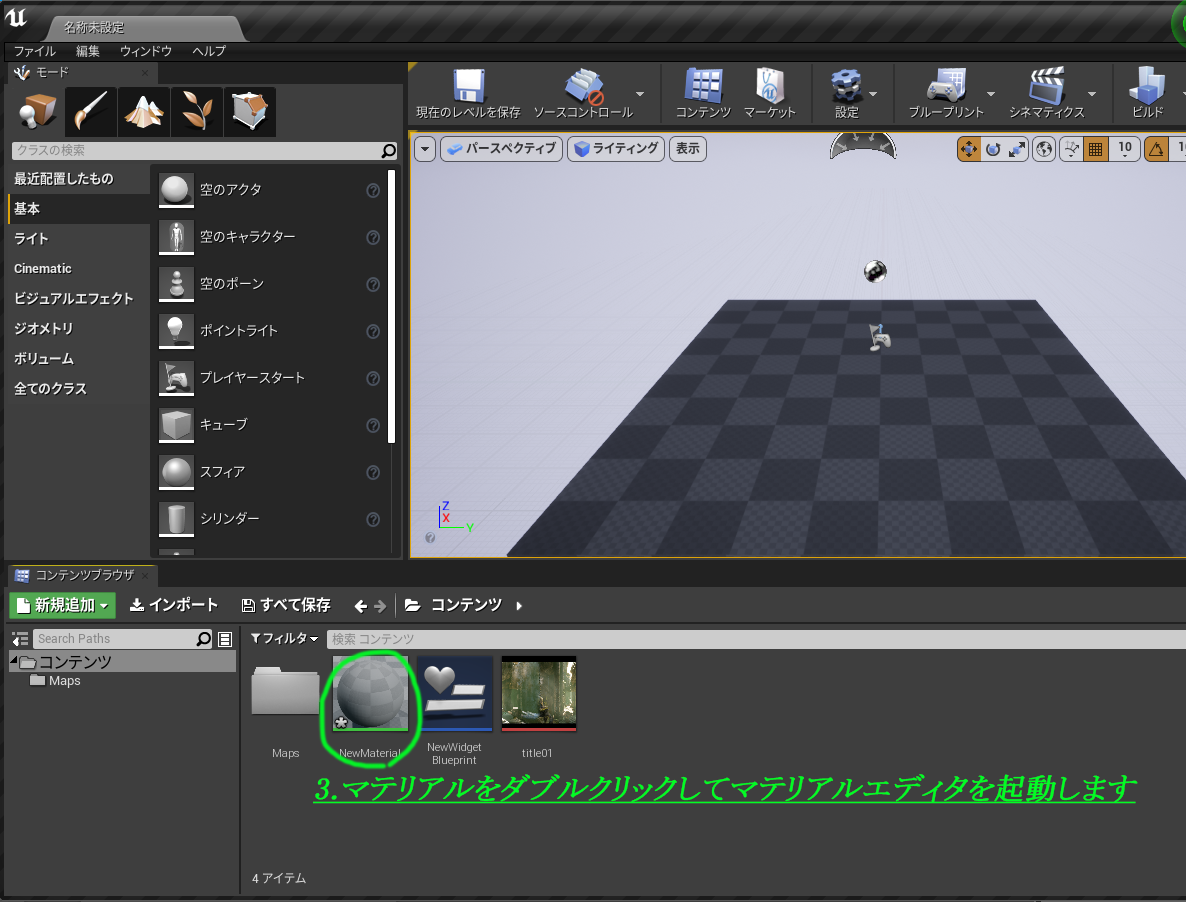Select the NewWidgetBlueprint asset thumbnail
Screen dimensions: 1186x902
coord(455,693)
